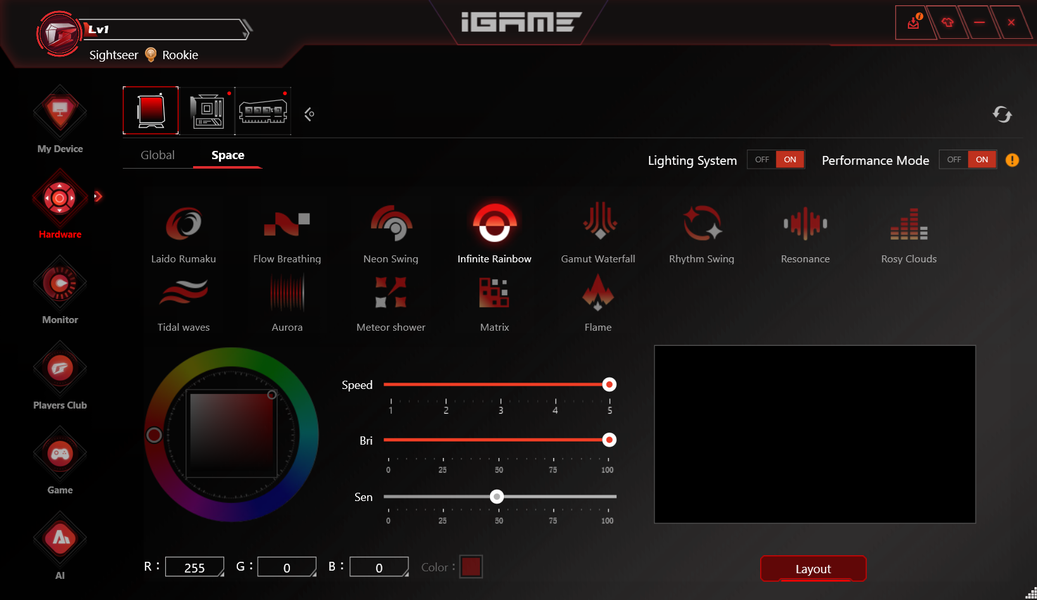
Task: Select the motherboard device icon
Action: pyautogui.click(x=207, y=111)
